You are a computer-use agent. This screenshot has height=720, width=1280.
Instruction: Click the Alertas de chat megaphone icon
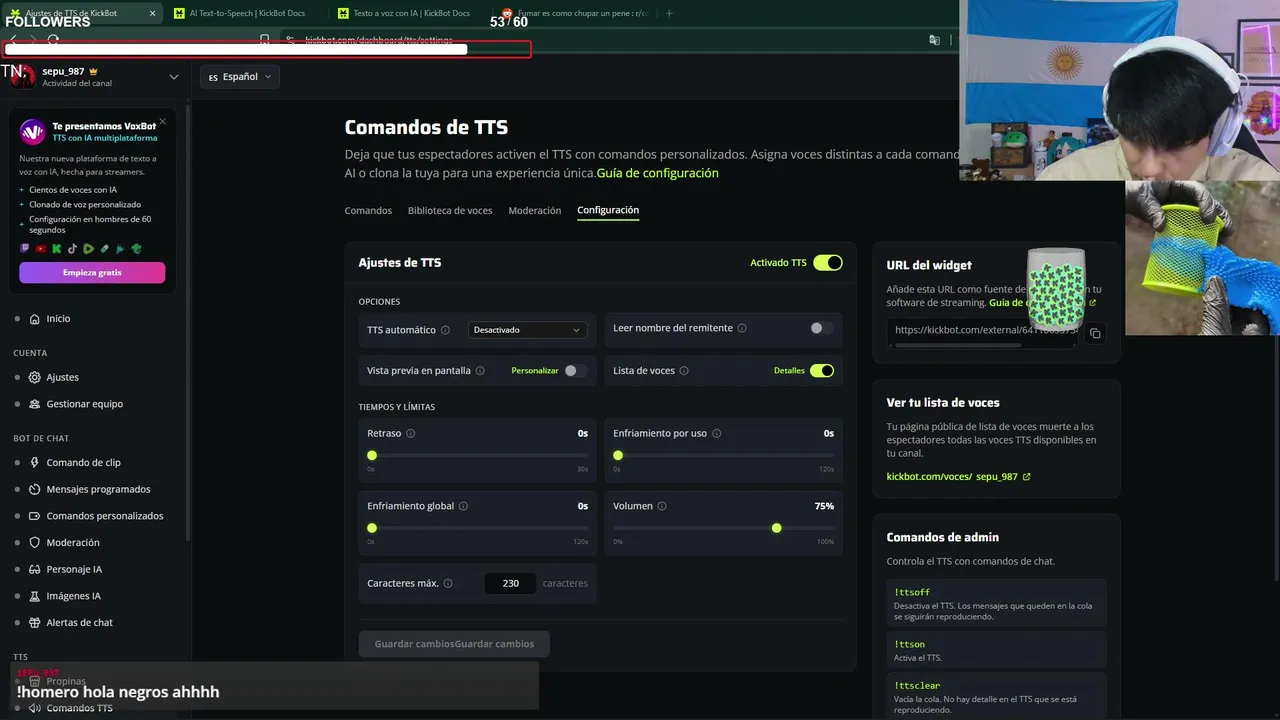[x=34, y=623]
